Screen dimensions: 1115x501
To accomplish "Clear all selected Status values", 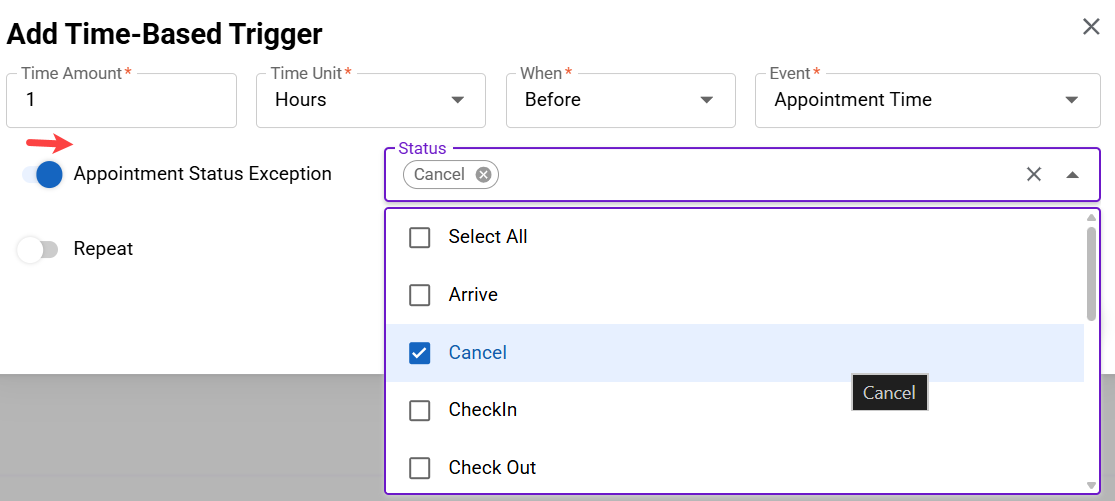I will pos(1034,175).
